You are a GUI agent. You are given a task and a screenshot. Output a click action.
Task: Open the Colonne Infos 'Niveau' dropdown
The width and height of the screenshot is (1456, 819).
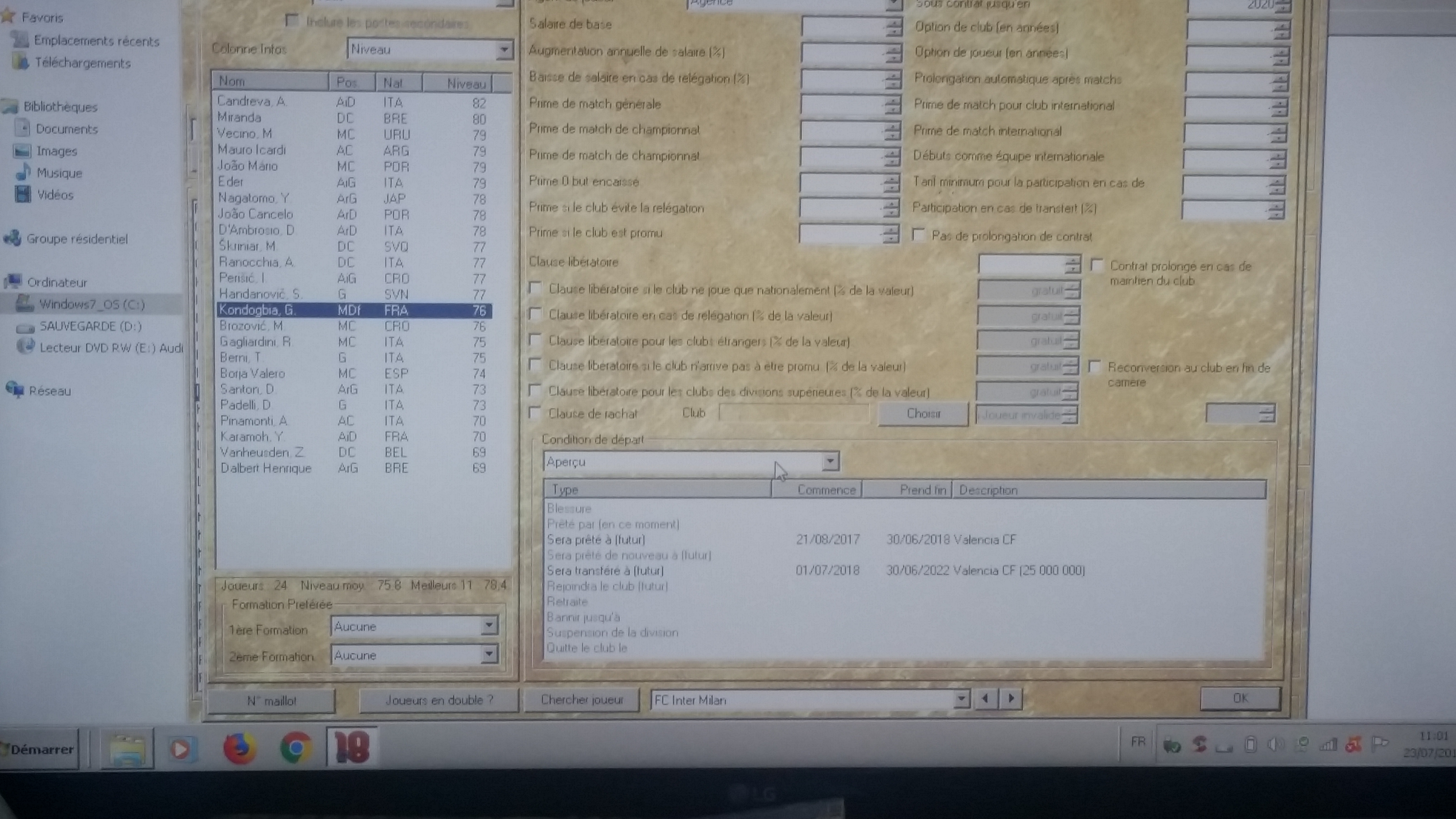504,50
